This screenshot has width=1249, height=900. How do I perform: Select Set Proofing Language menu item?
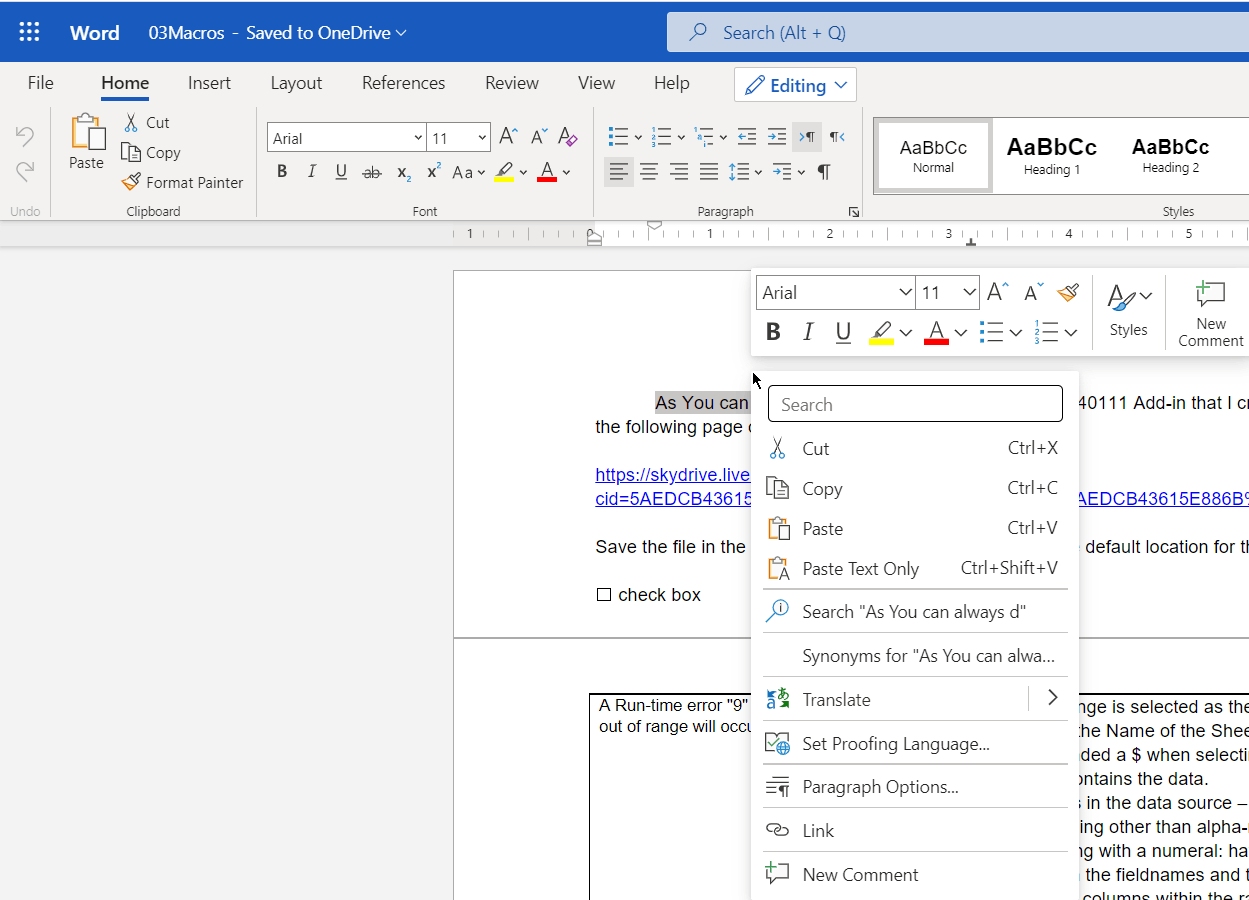pyautogui.click(x=915, y=743)
